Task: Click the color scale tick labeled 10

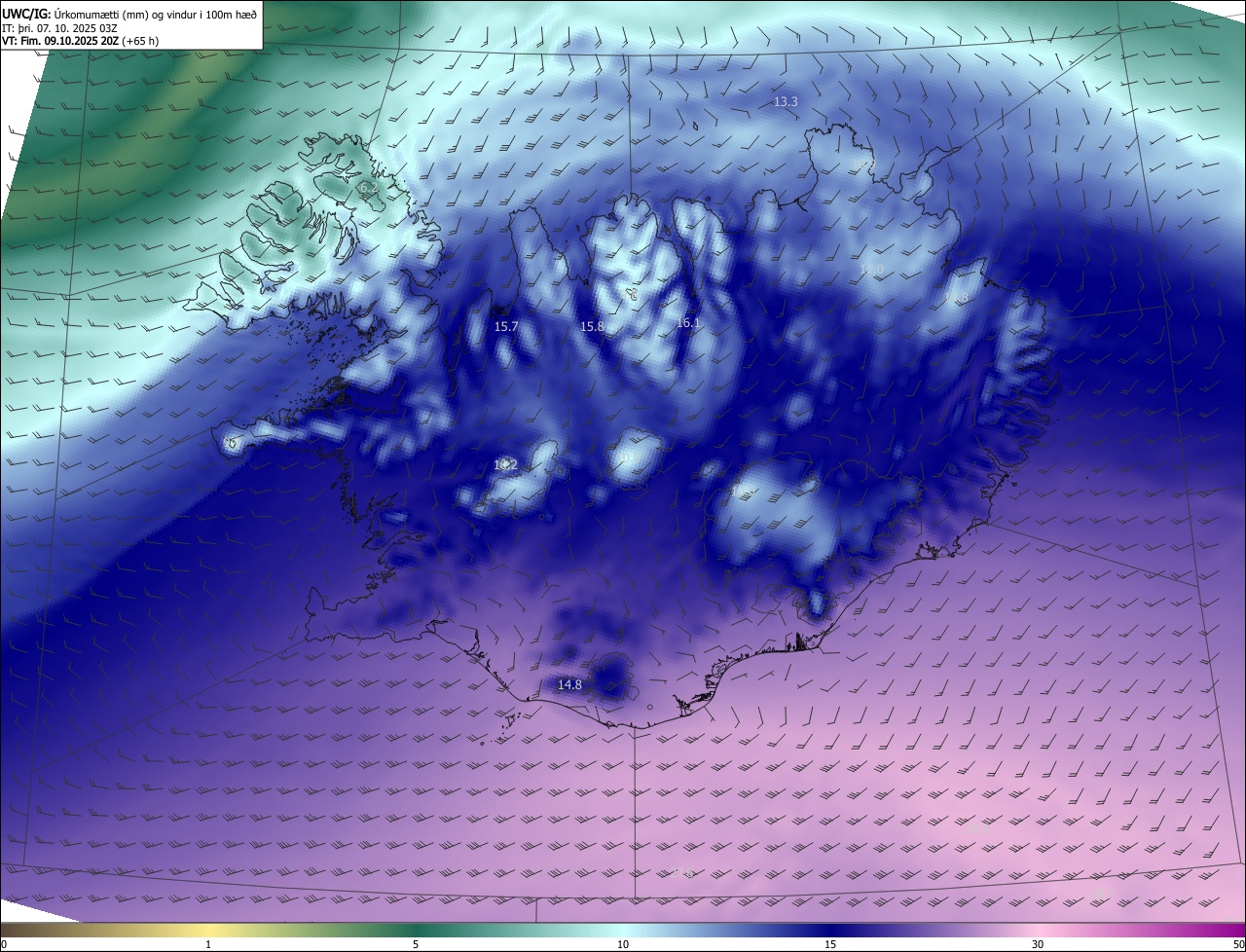Action: coord(623,945)
